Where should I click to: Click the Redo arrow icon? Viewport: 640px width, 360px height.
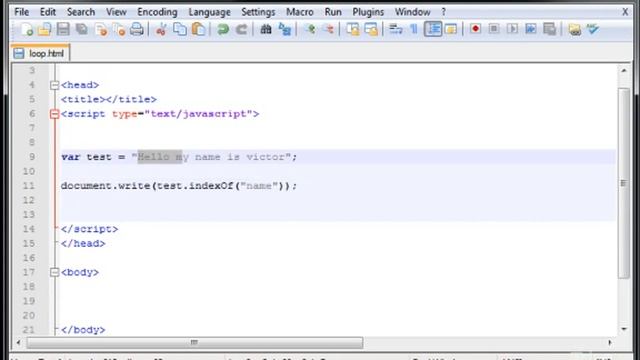click(242, 29)
